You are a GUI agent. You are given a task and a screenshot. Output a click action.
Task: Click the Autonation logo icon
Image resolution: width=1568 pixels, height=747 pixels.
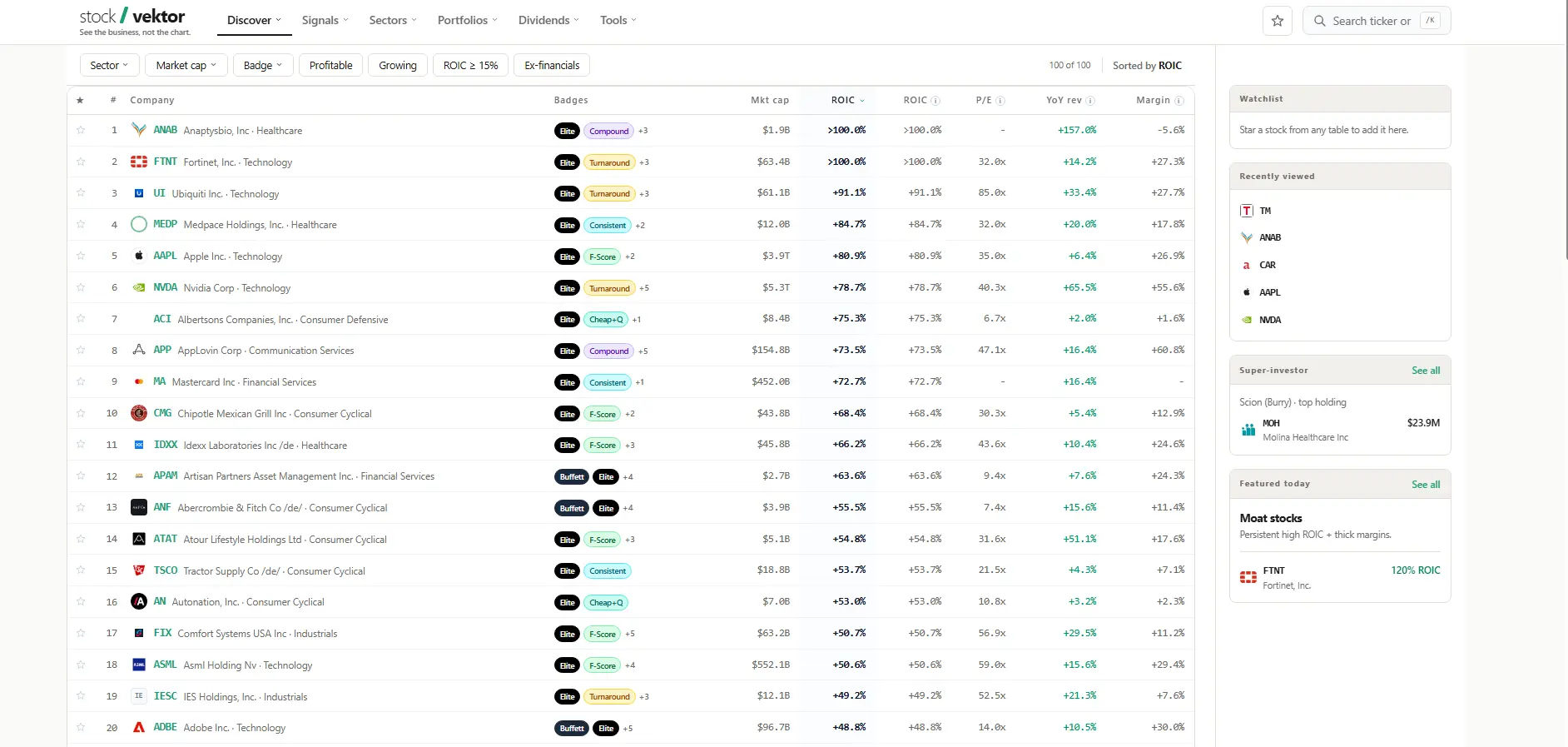[139, 601]
